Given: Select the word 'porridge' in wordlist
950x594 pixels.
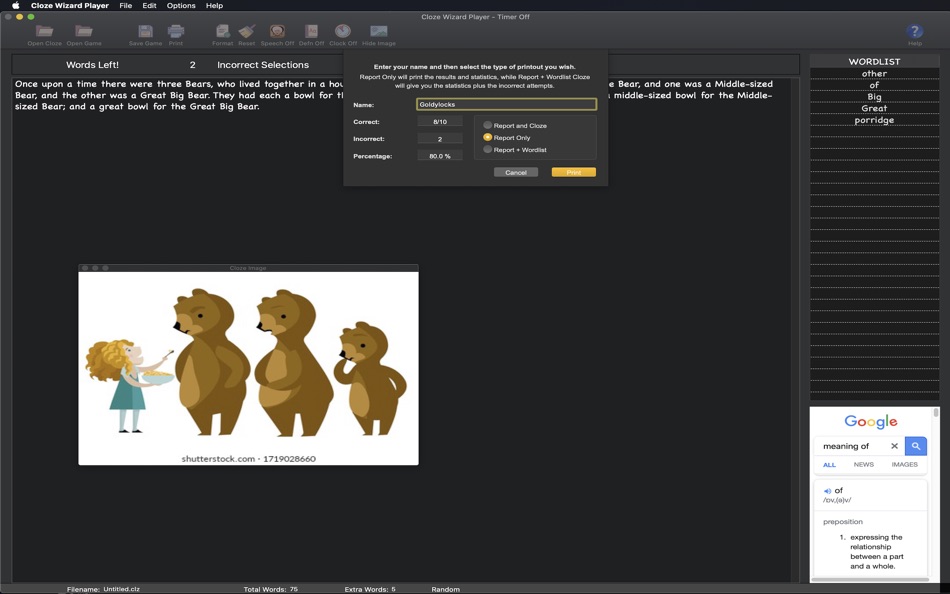Looking at the screenshot, I should [x=874, y=120].
